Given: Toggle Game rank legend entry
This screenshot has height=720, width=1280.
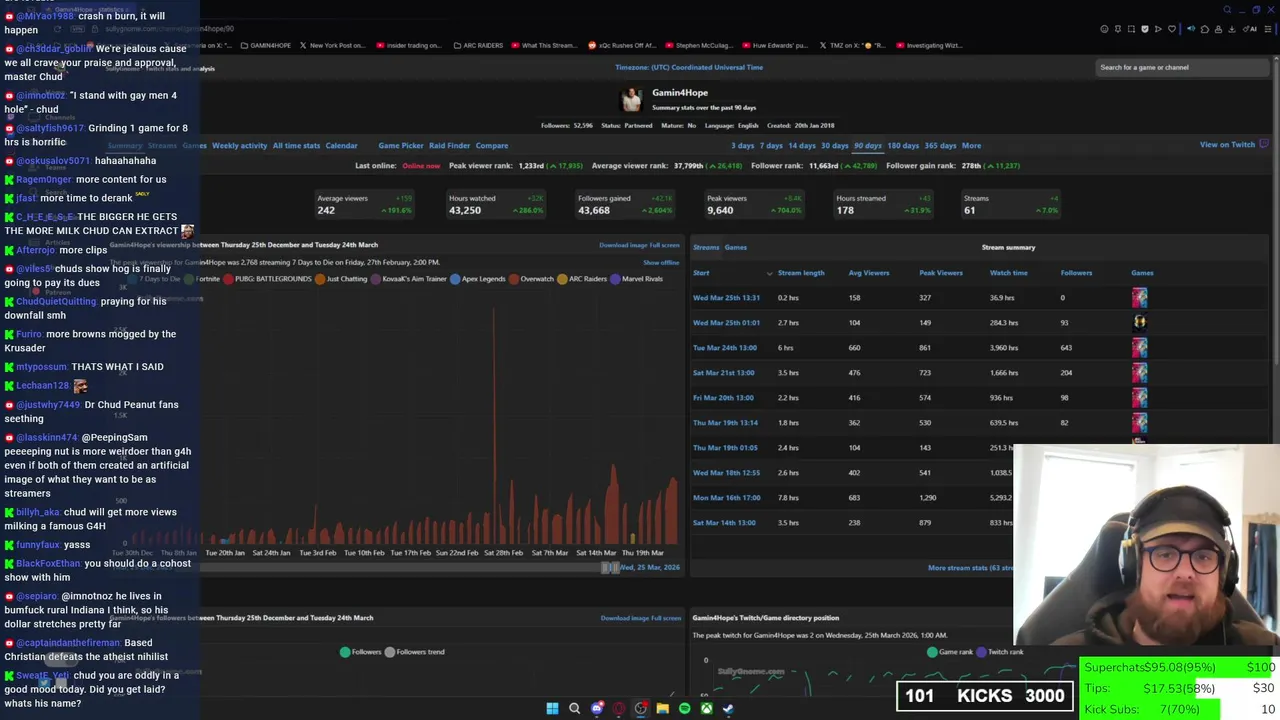Looking at the screenshot, I should [x=950, y=652].
